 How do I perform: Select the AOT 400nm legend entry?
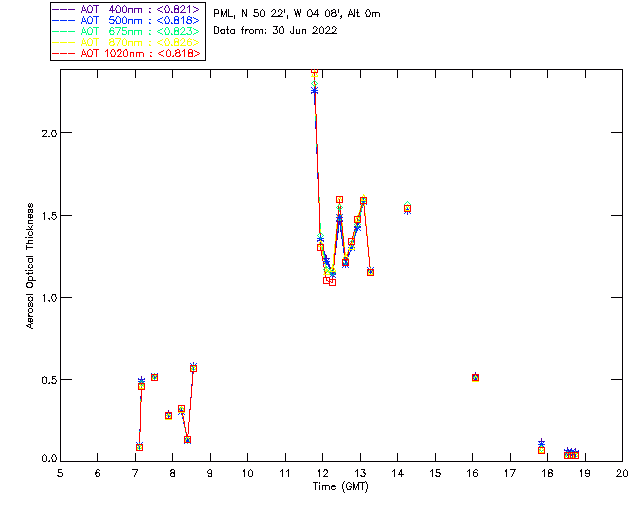coord(126,9)
